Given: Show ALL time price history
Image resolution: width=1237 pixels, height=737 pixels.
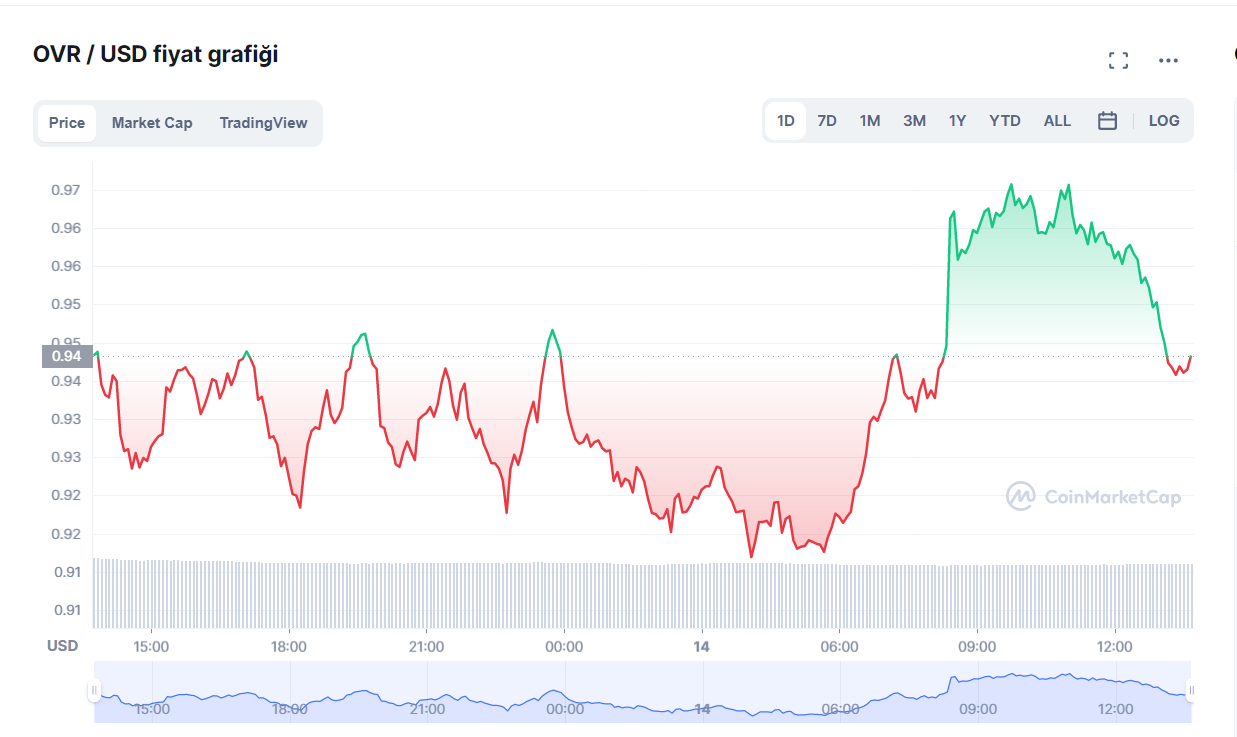Looking at the screenshot, I should pyautogui.click(x=1057, y=121).
